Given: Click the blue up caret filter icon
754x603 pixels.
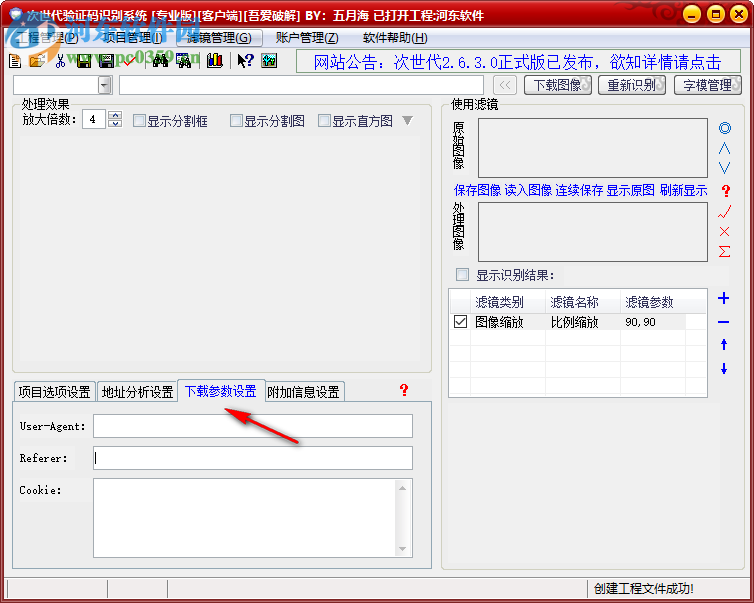Looking at the screenshot, I should tap(725, 149).
